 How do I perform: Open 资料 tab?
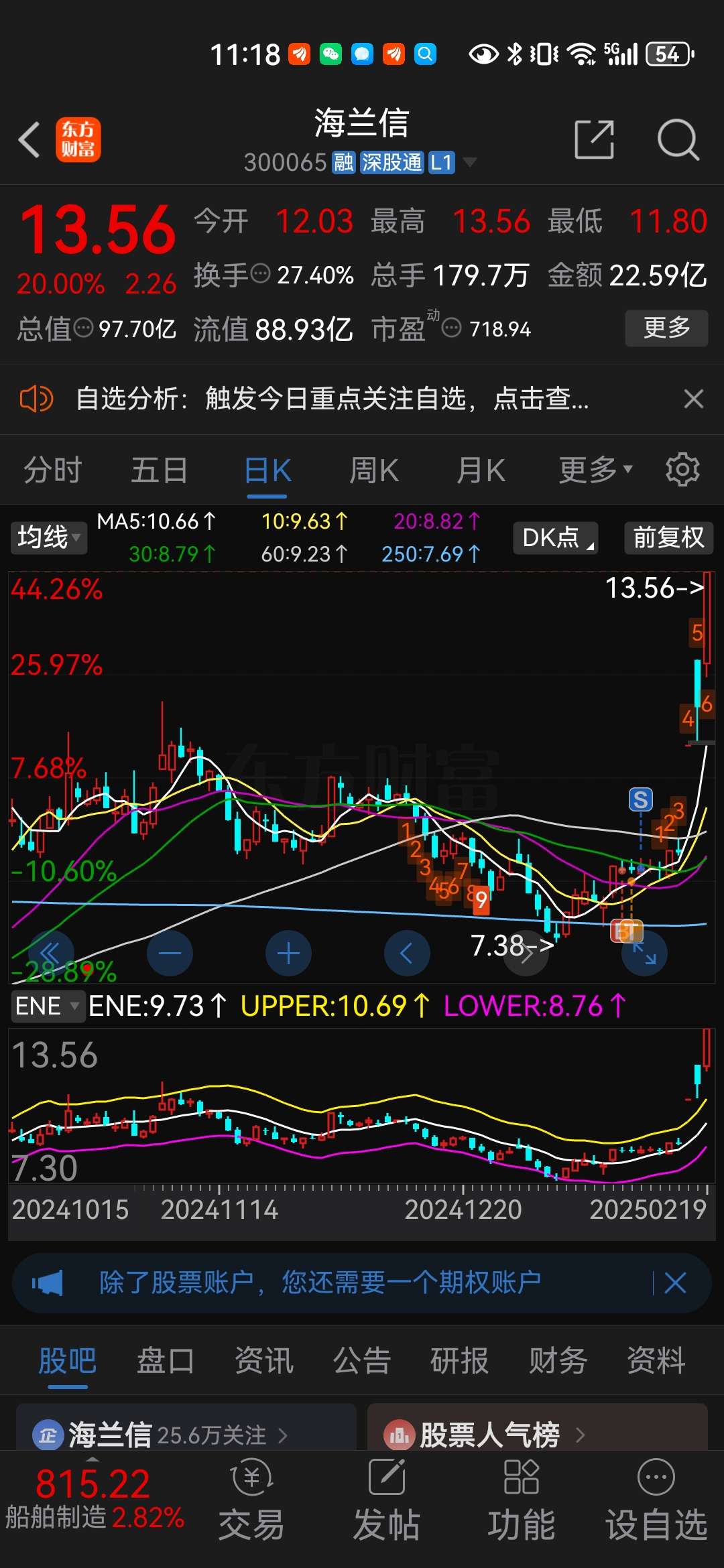pyautogui.click(x=656, y=1361)
